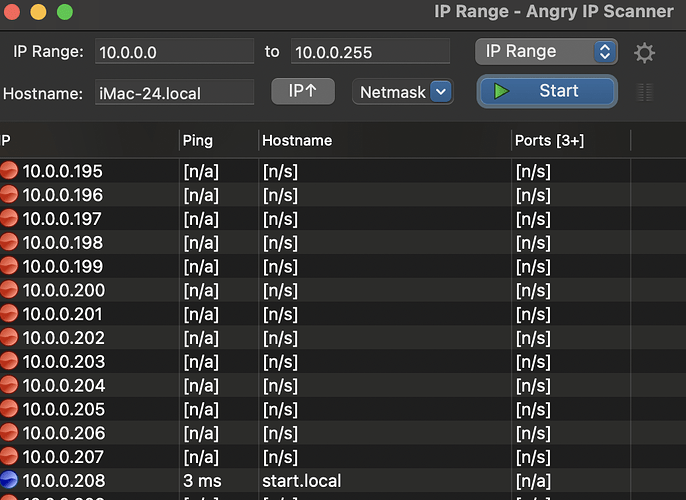Click the Hostname cell of 10.0.0.200
Image resolution: width=686 pixels, height=500 pixels.
point(385,290)
